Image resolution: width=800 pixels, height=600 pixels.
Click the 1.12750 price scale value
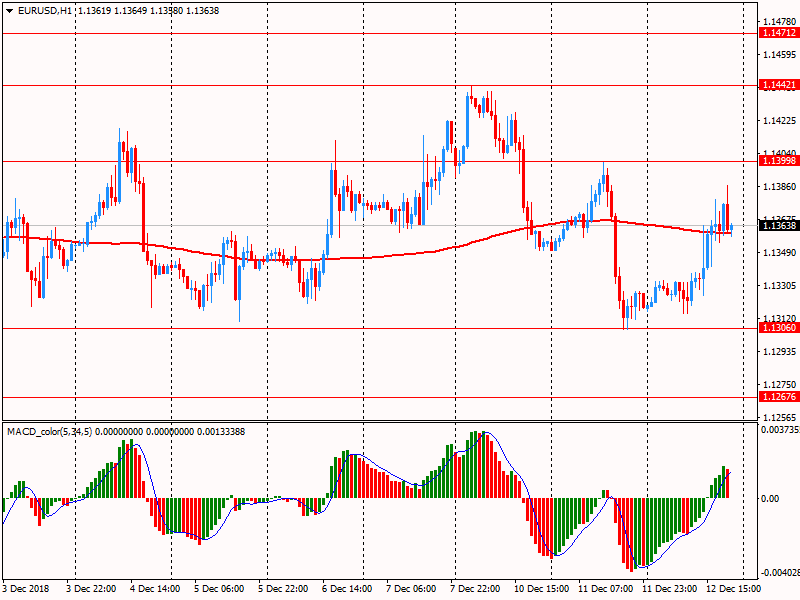coord(778,385)
